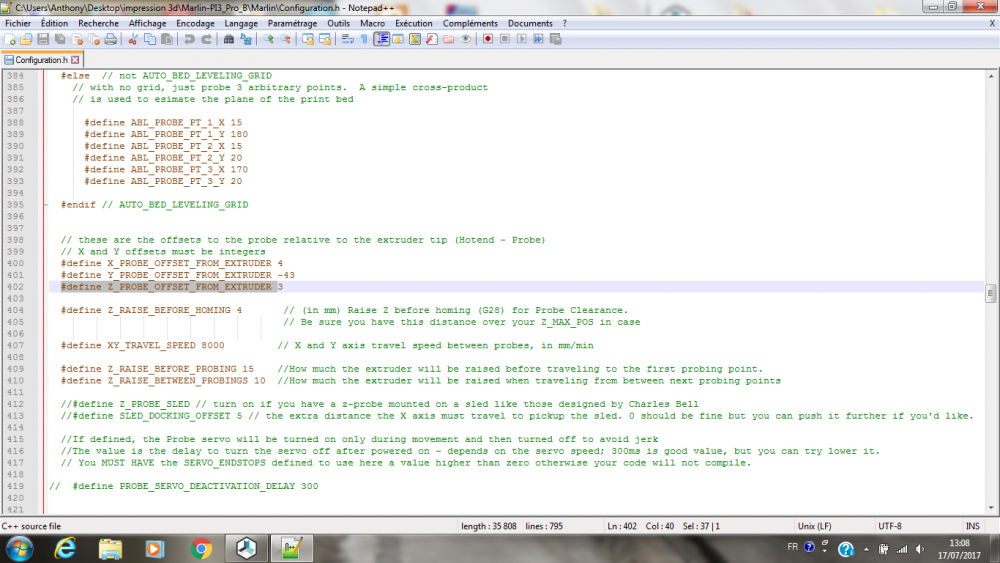Print the document via printer icon
This screenshot has width=1000, height=563.
click(111, 40)
